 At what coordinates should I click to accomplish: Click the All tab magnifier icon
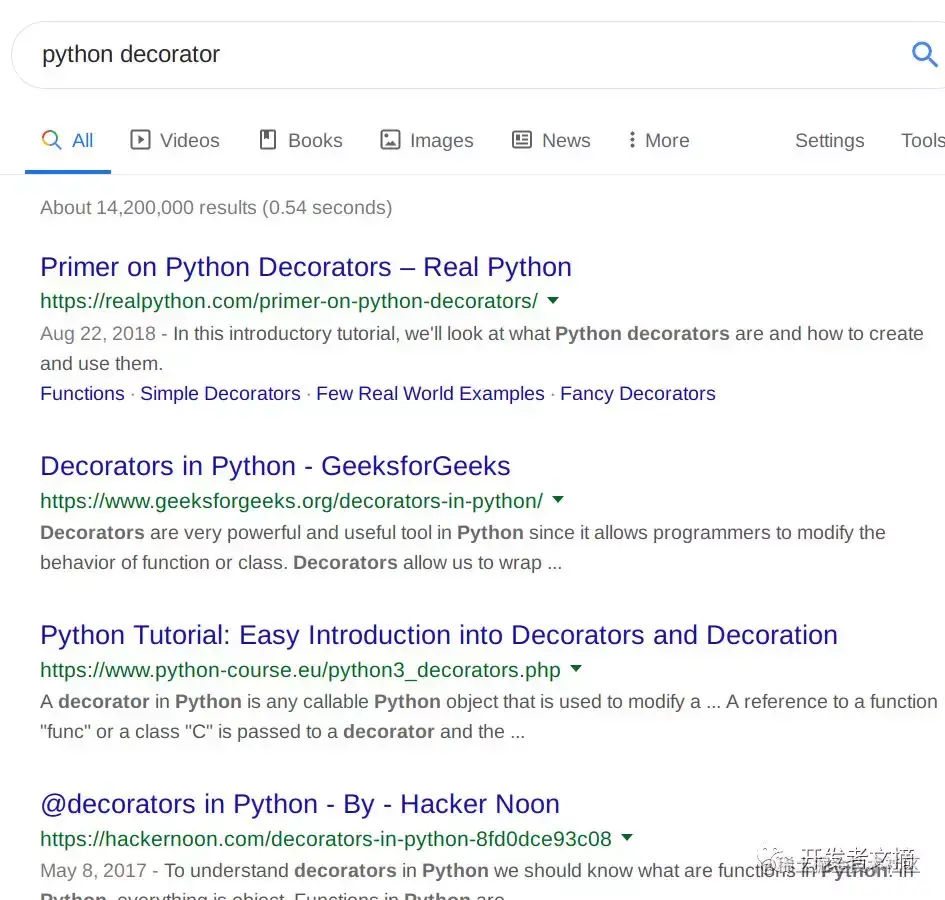click(x=51, y=140)
